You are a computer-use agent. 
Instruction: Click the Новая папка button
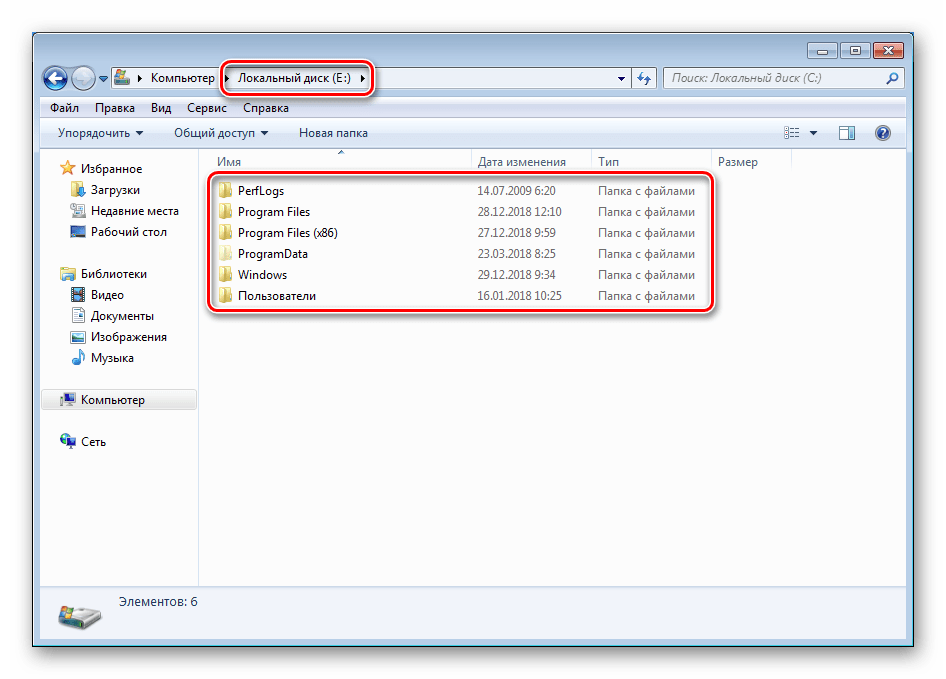pos(333,133)
